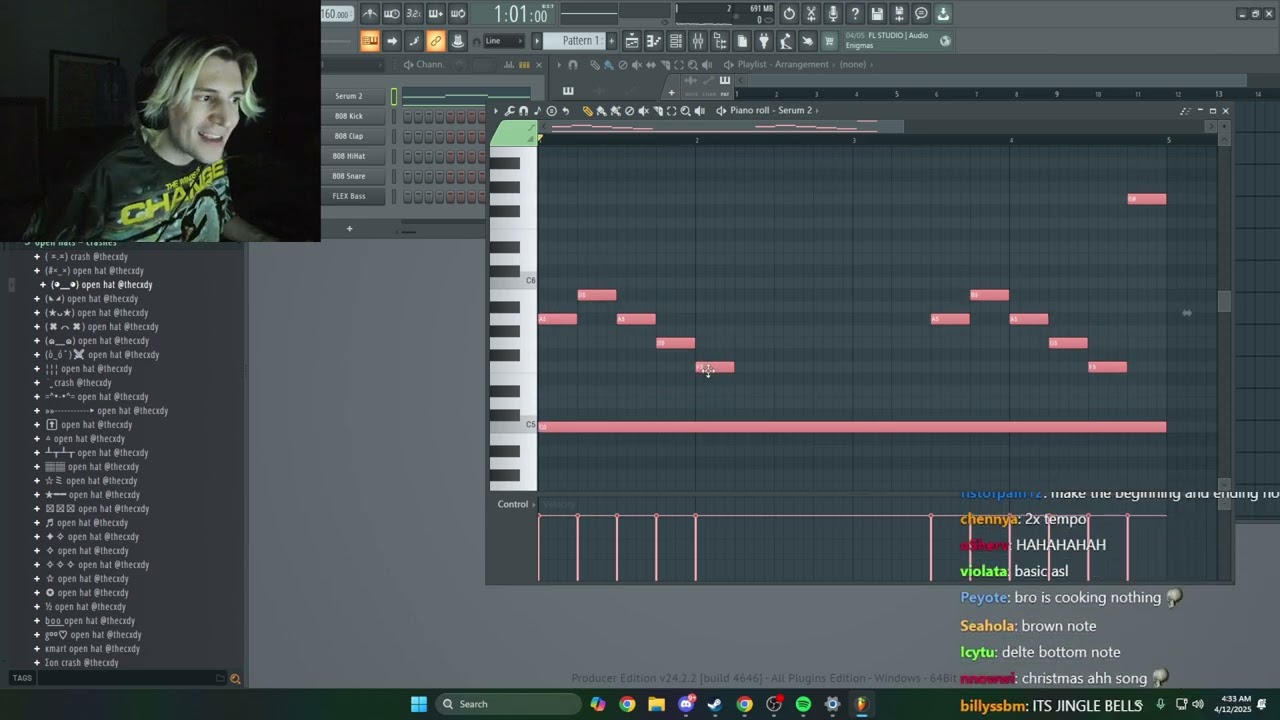Toggle first step of 808 Snare

coord(407,176)
